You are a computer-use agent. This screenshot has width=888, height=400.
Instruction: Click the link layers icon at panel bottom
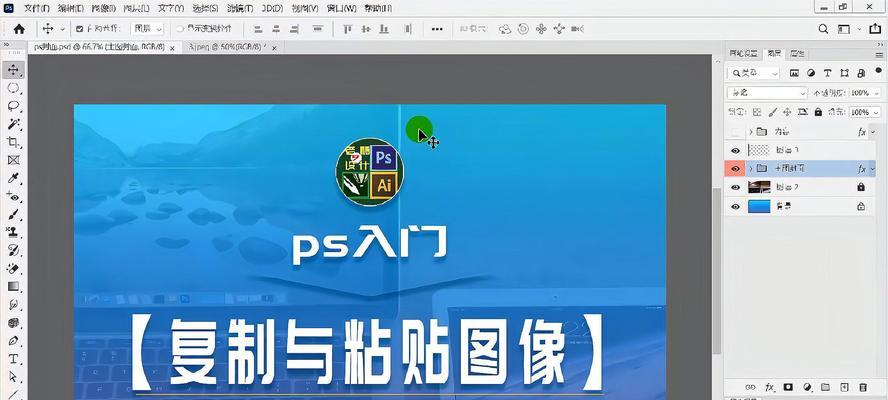coord(750,388)
